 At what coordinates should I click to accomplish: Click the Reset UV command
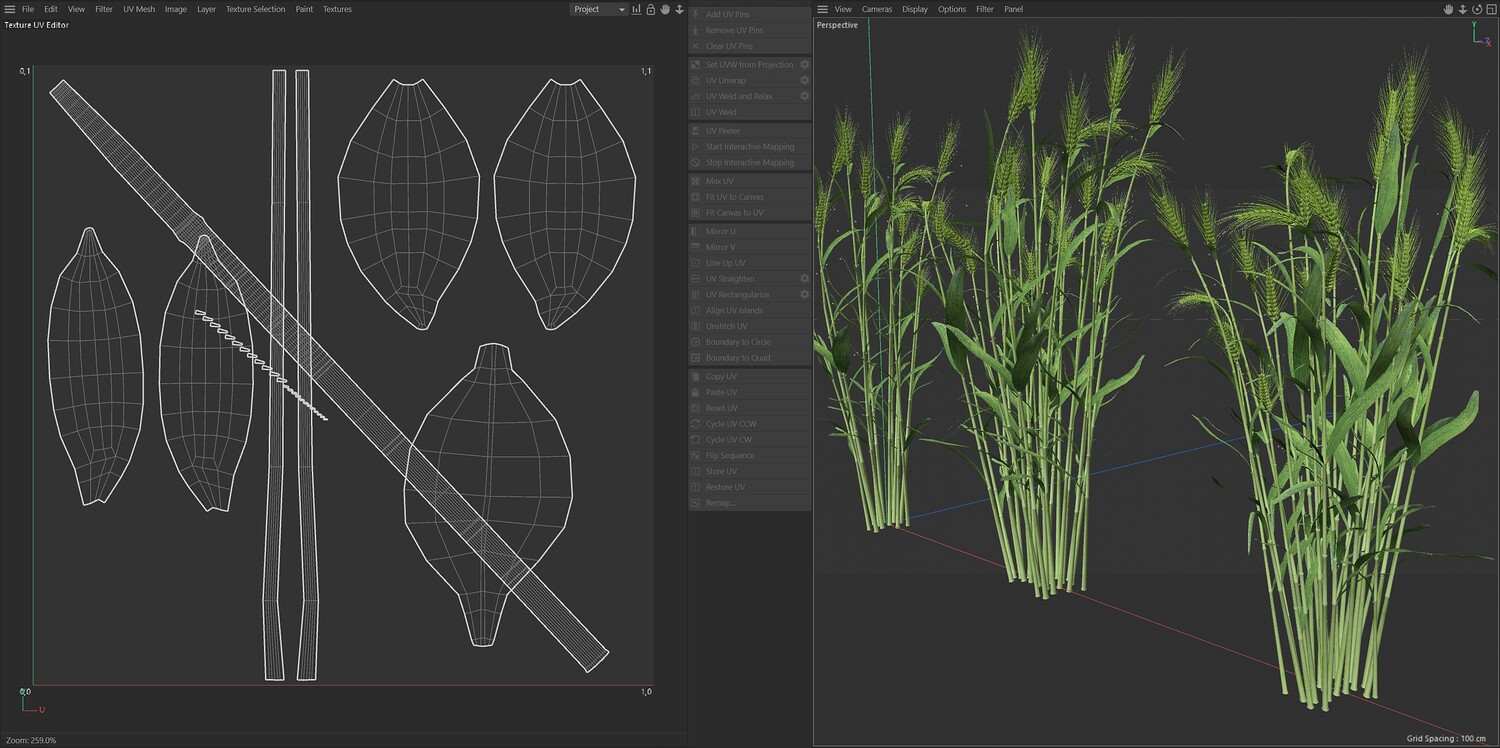(749, 409)
